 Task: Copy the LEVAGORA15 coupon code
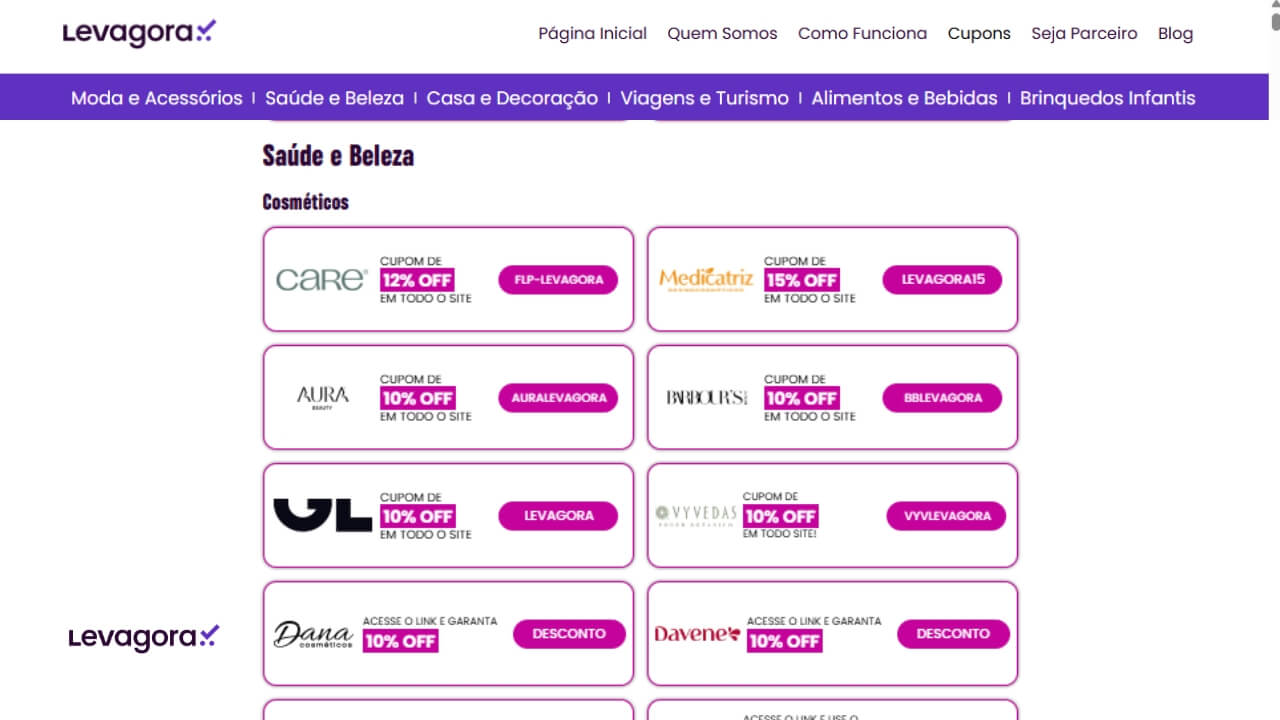pos(942,279)
